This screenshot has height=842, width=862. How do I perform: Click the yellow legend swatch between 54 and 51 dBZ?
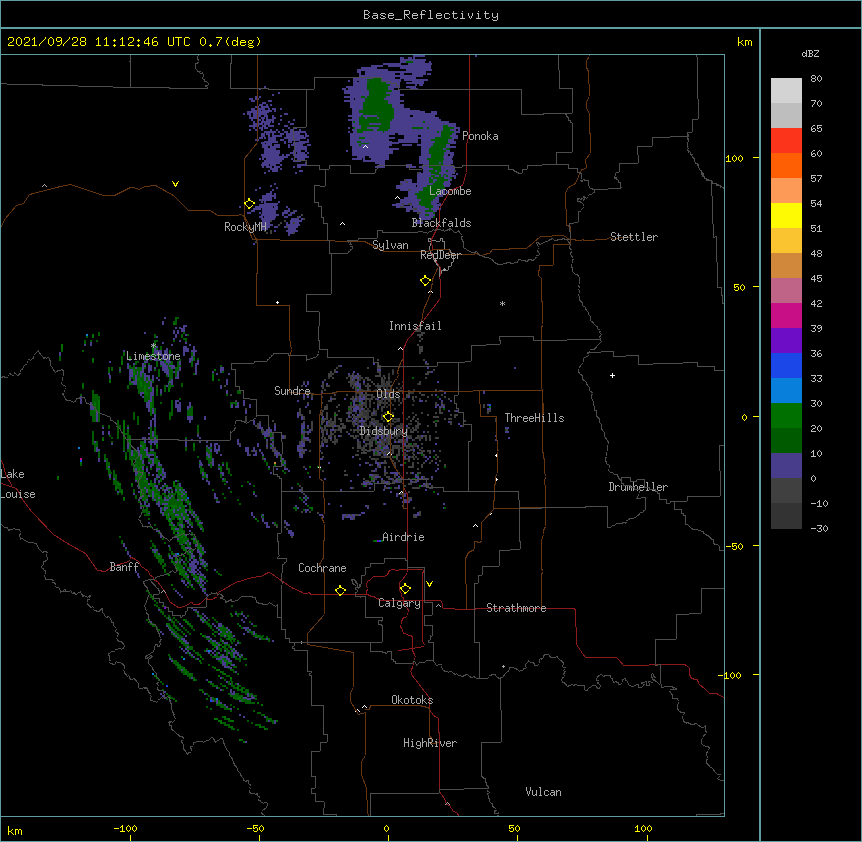786,215
